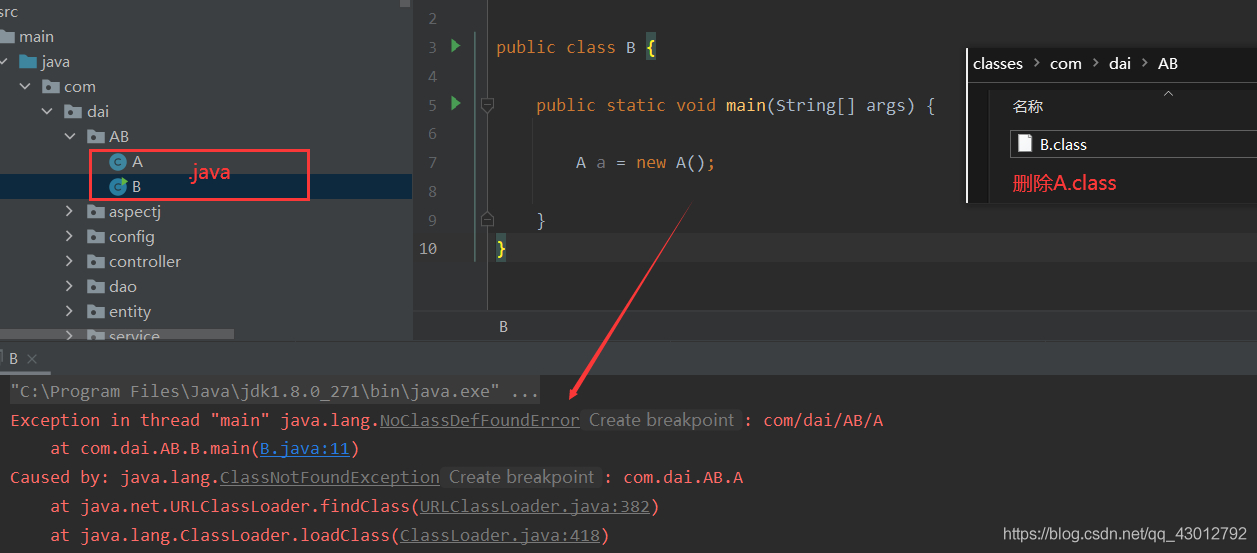The width and height of the screenshot is (1257, 553).
Task: Click the B breadcrumb below editor
Action: pos(503,327)
